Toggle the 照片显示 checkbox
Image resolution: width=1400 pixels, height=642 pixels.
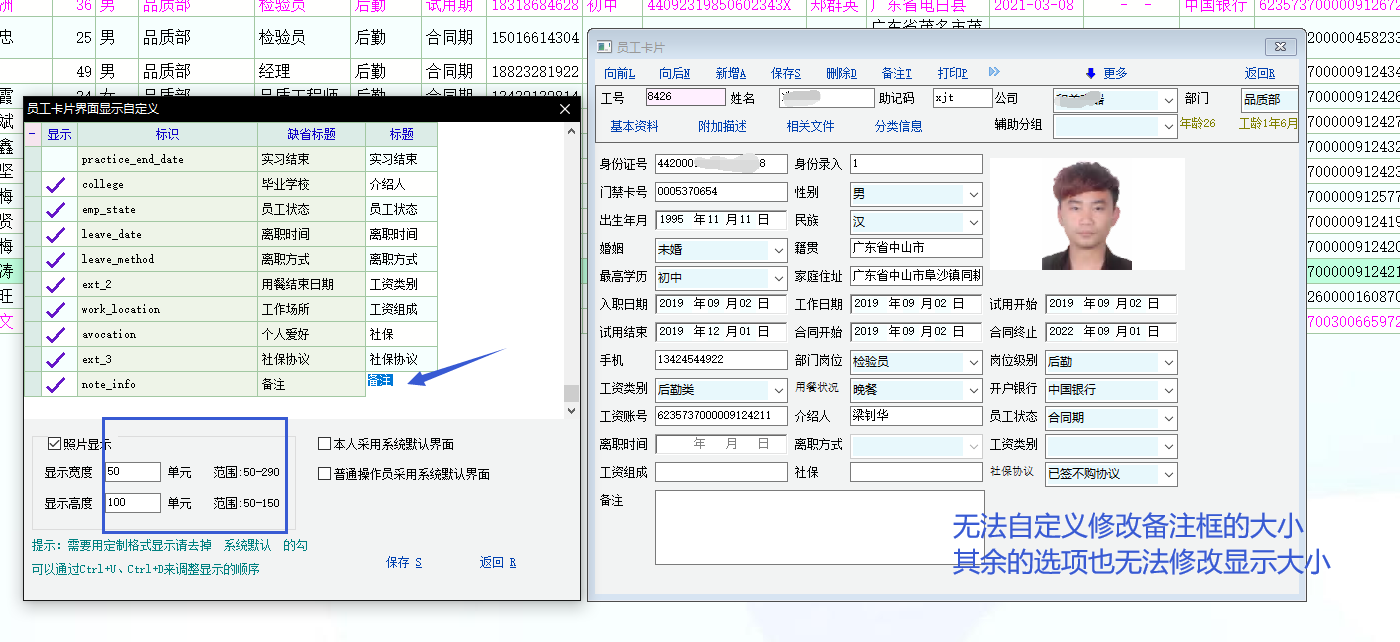pos(55,444)
